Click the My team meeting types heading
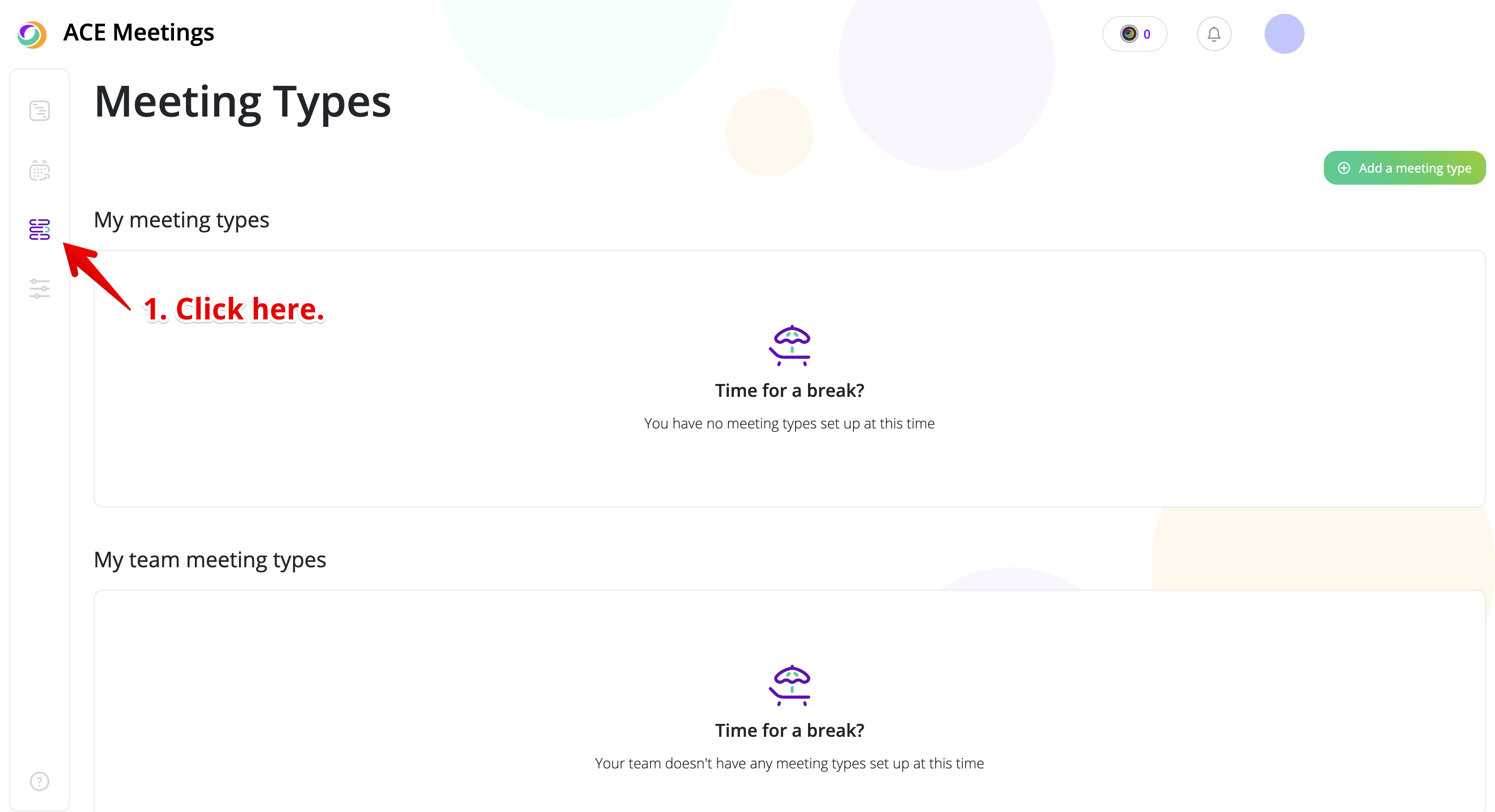This screenshot has height=812, width=1495. (210, 560)
